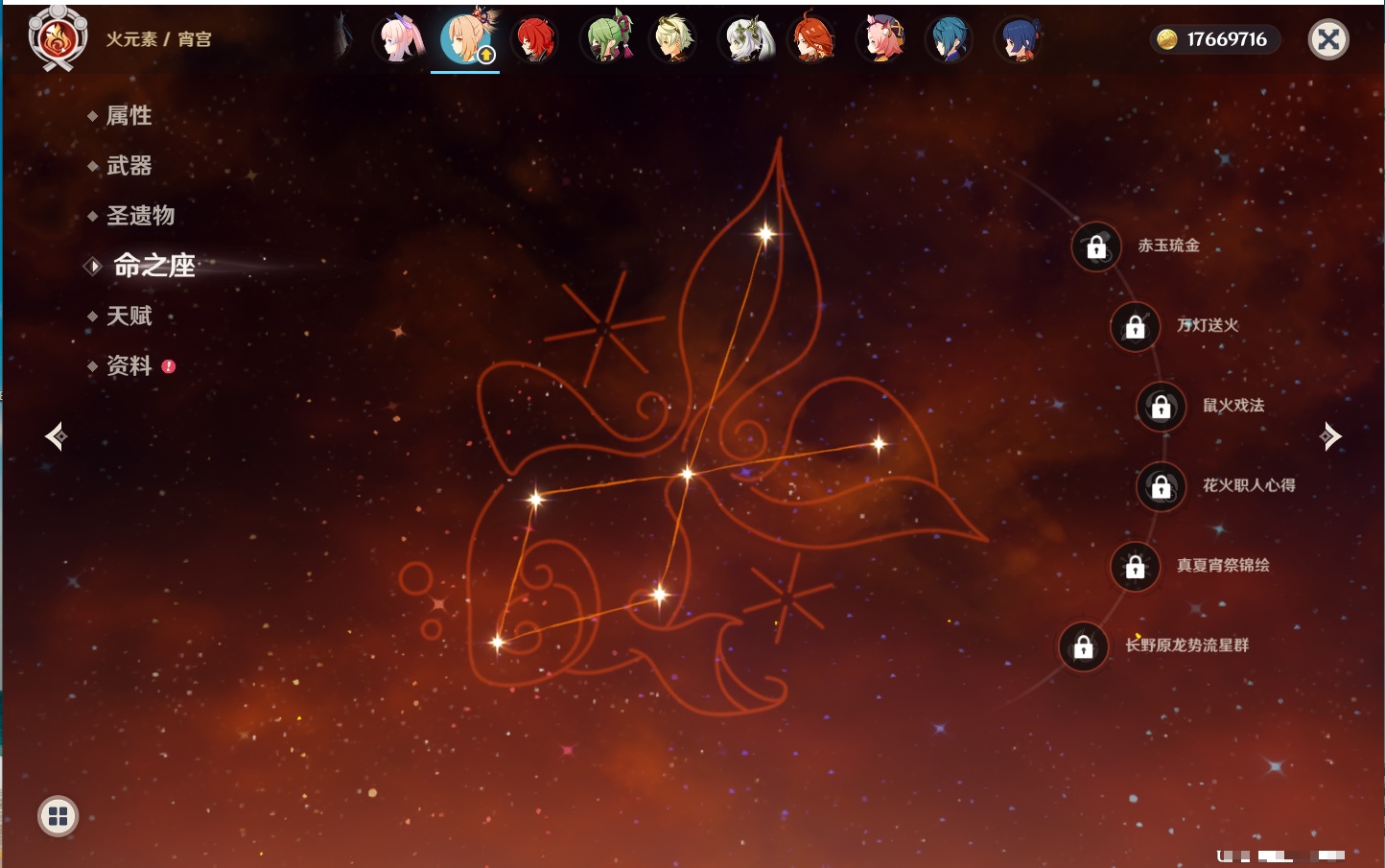The width and height of the screenshot is (1385, 868).
Task: Click the red exclamation badge beside 资料
Action: [x=169, y=366]
